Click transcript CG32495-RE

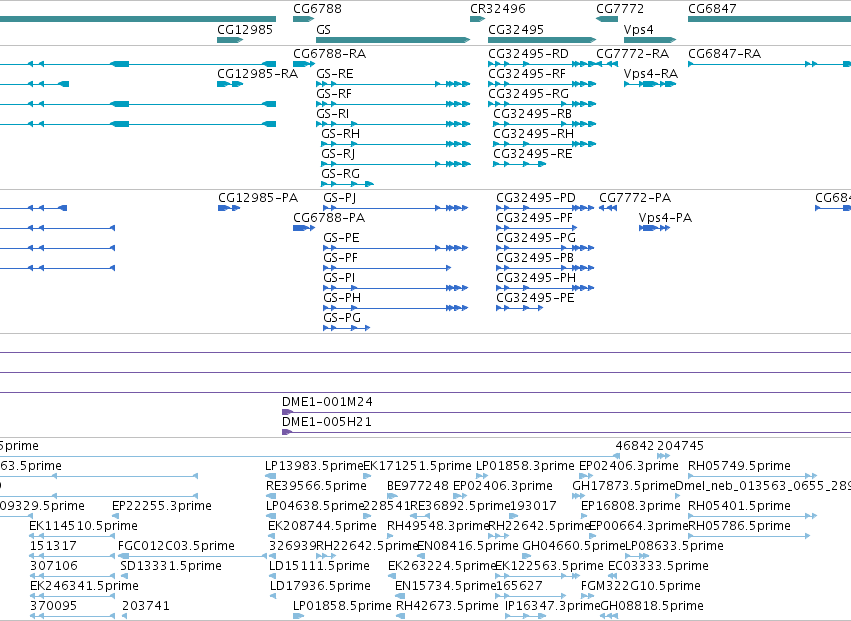pyautogui.click(x=532, y=154)
